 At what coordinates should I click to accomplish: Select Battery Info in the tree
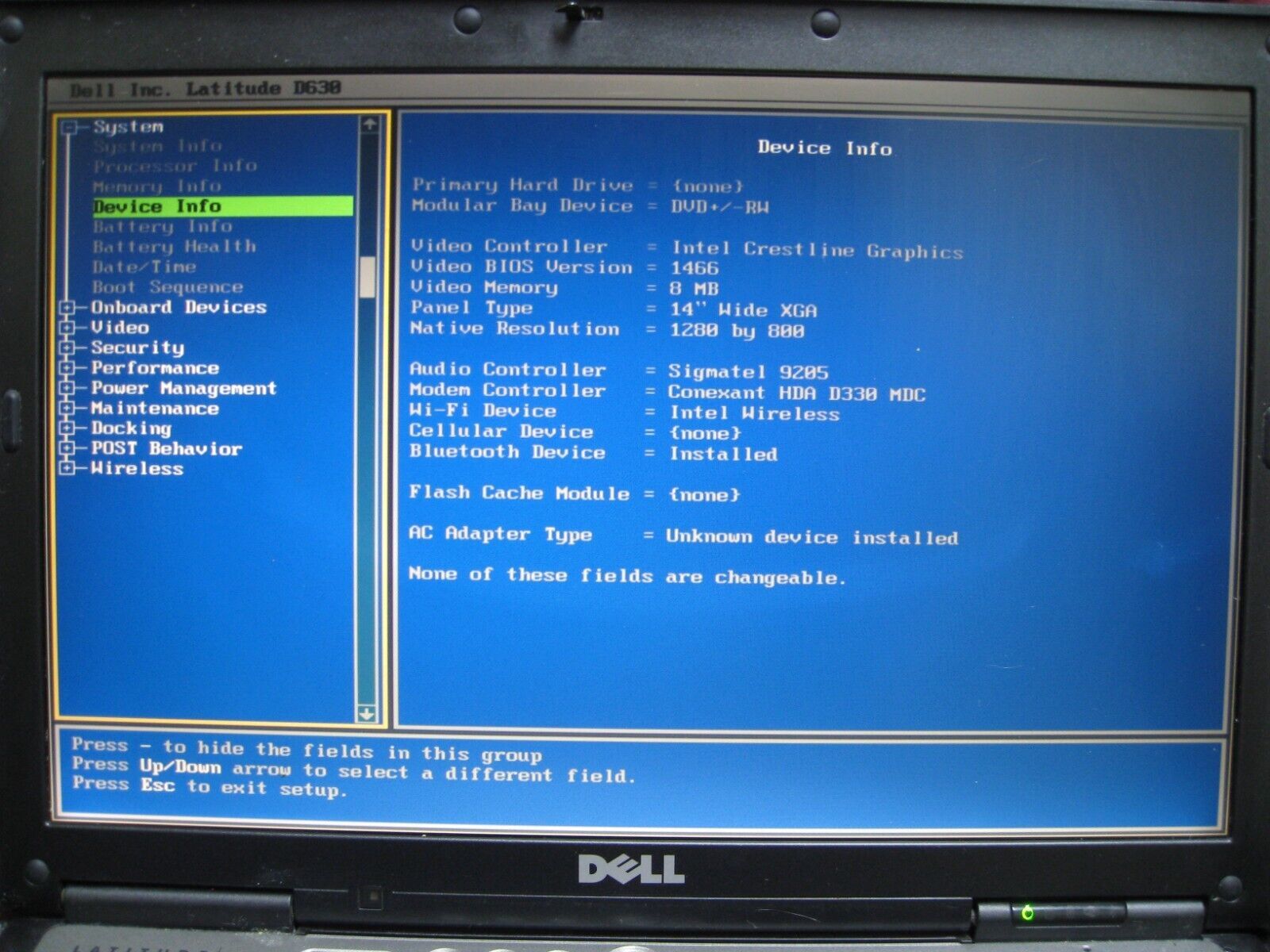pyautogui.click(x=162, y=227)
